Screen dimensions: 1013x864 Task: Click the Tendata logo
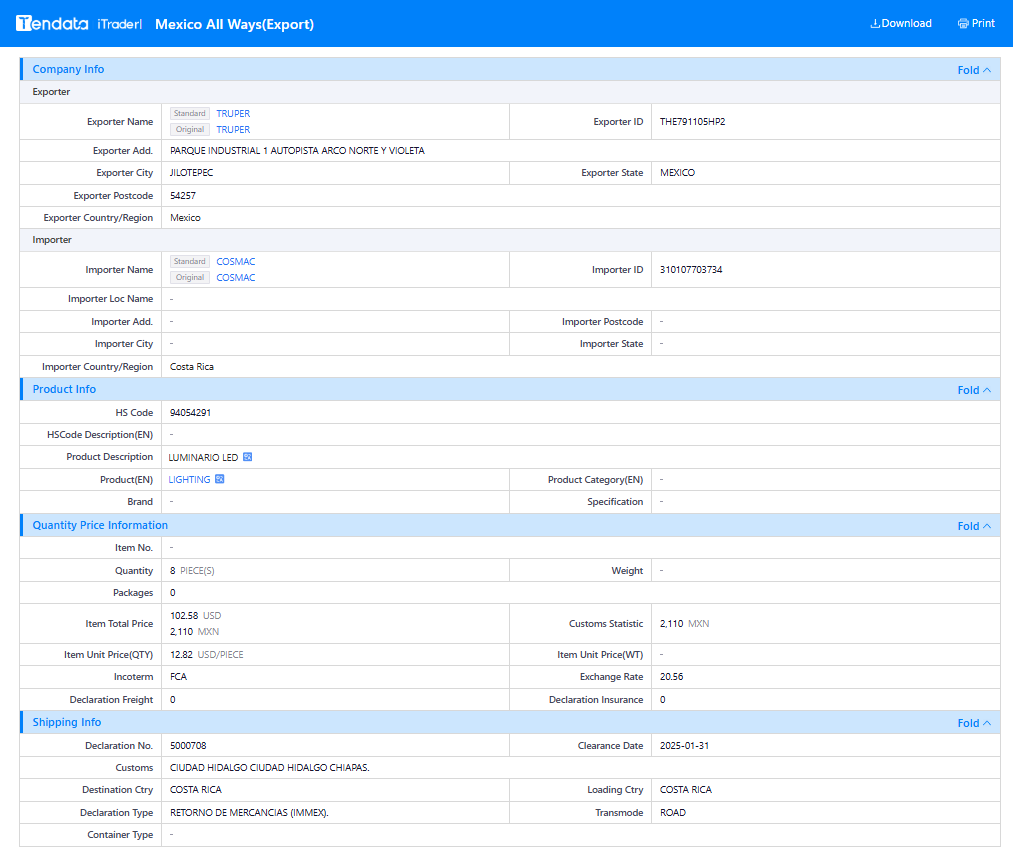[x=52, y=24]
